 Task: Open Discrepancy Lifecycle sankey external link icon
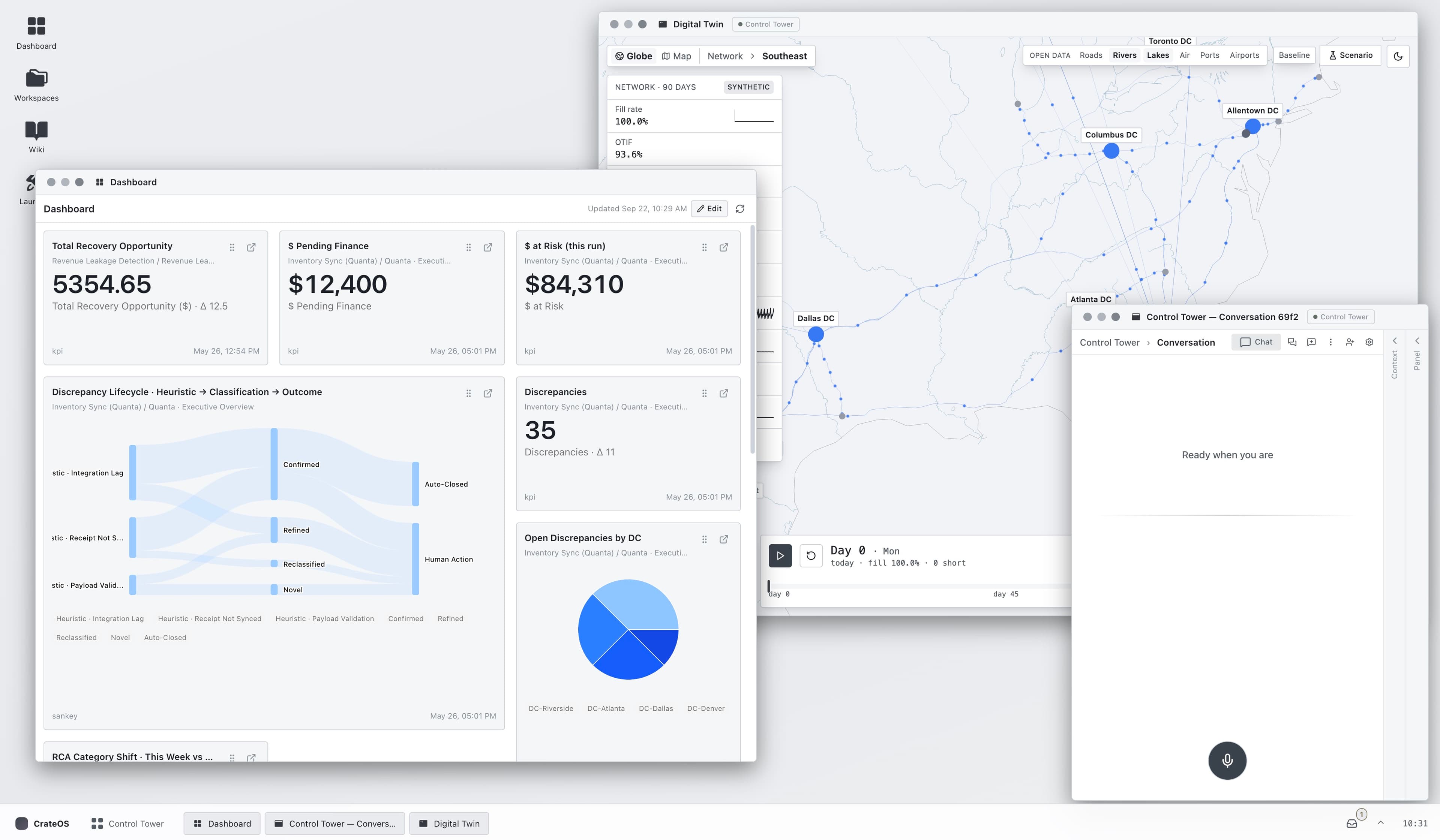click(488, 394)
